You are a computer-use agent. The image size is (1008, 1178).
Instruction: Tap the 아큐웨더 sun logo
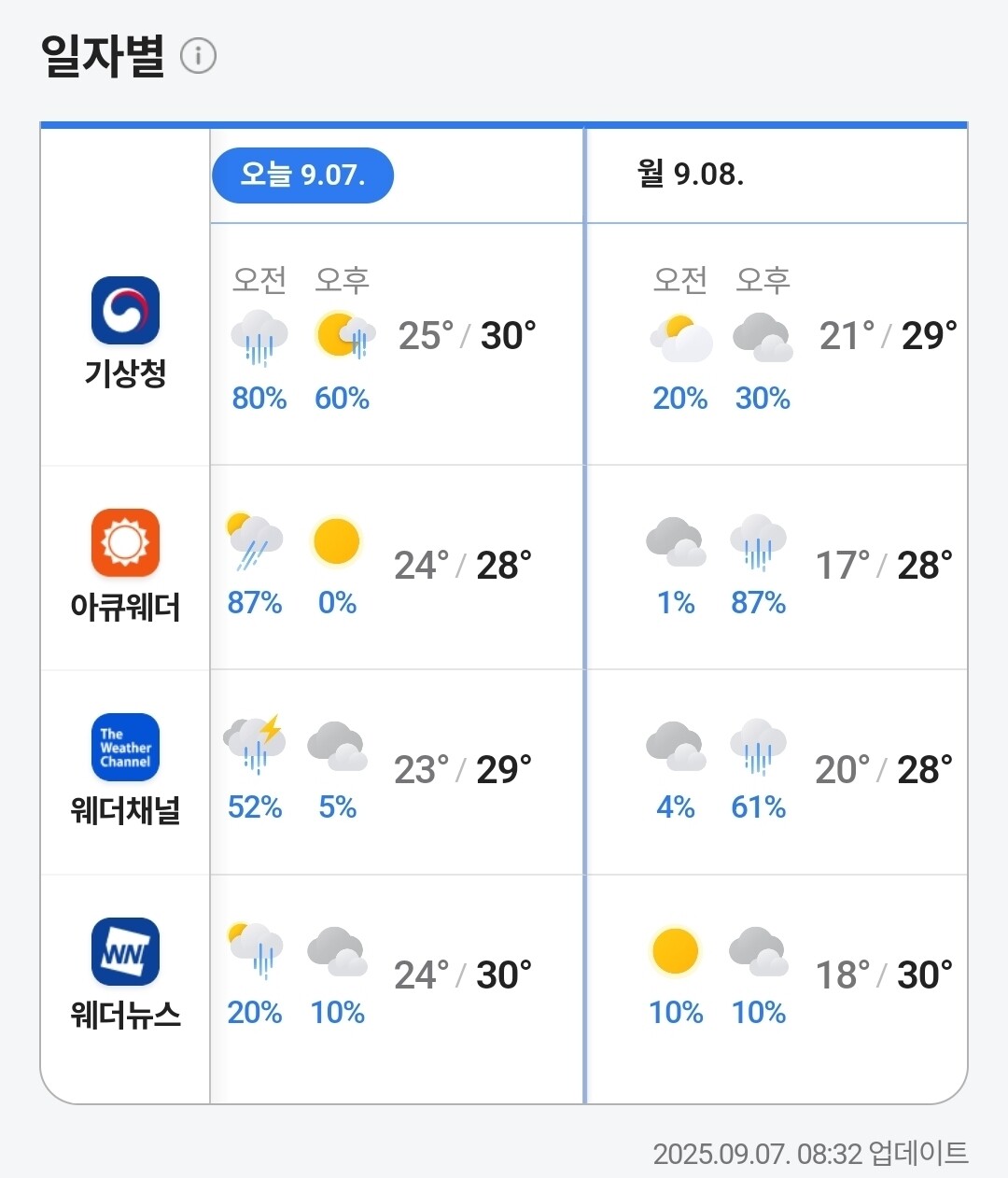point(125,542)
